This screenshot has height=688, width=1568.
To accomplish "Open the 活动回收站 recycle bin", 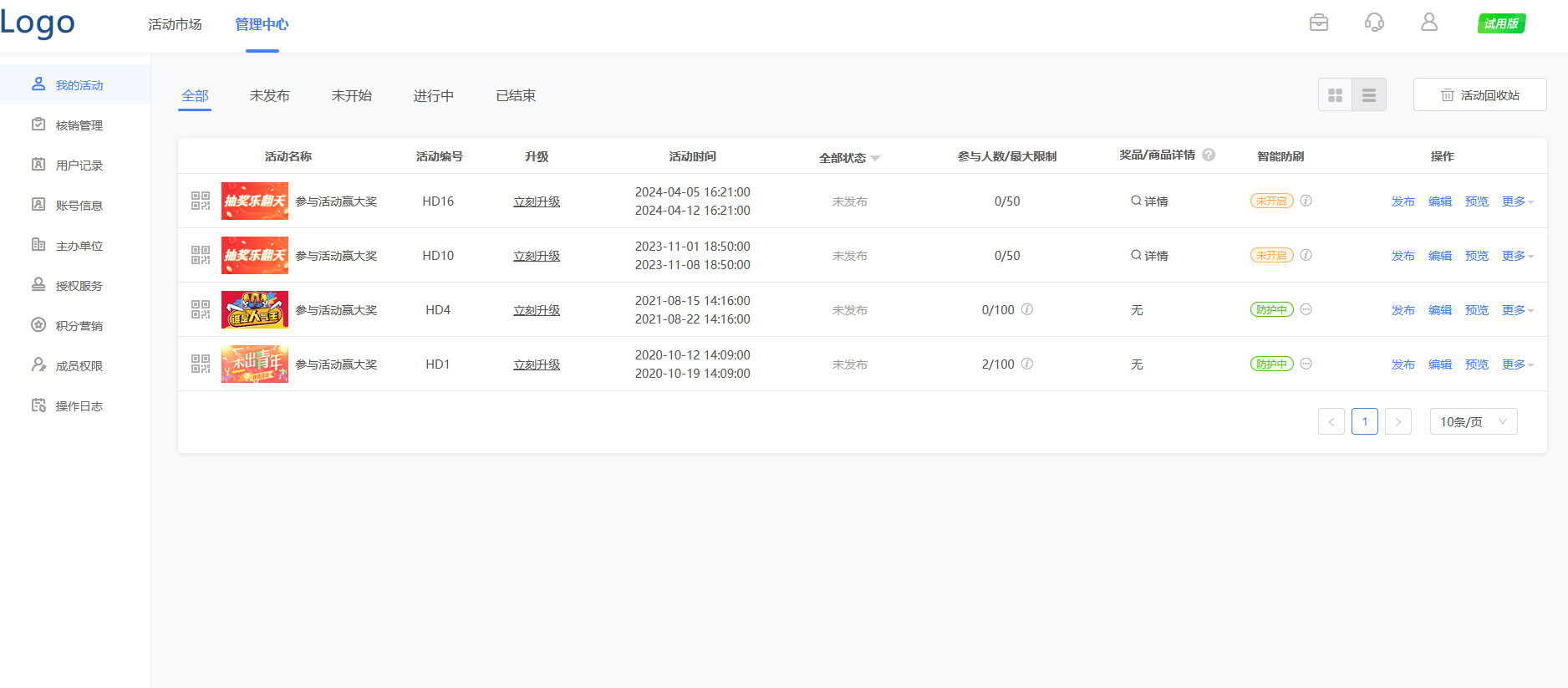I will 1479,95.
